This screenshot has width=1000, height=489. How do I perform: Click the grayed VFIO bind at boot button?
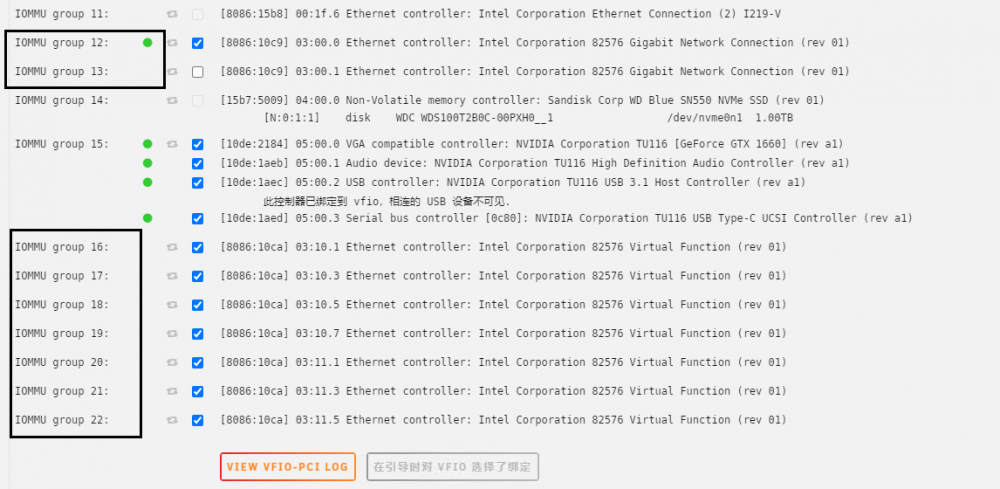tap(453, 467)
